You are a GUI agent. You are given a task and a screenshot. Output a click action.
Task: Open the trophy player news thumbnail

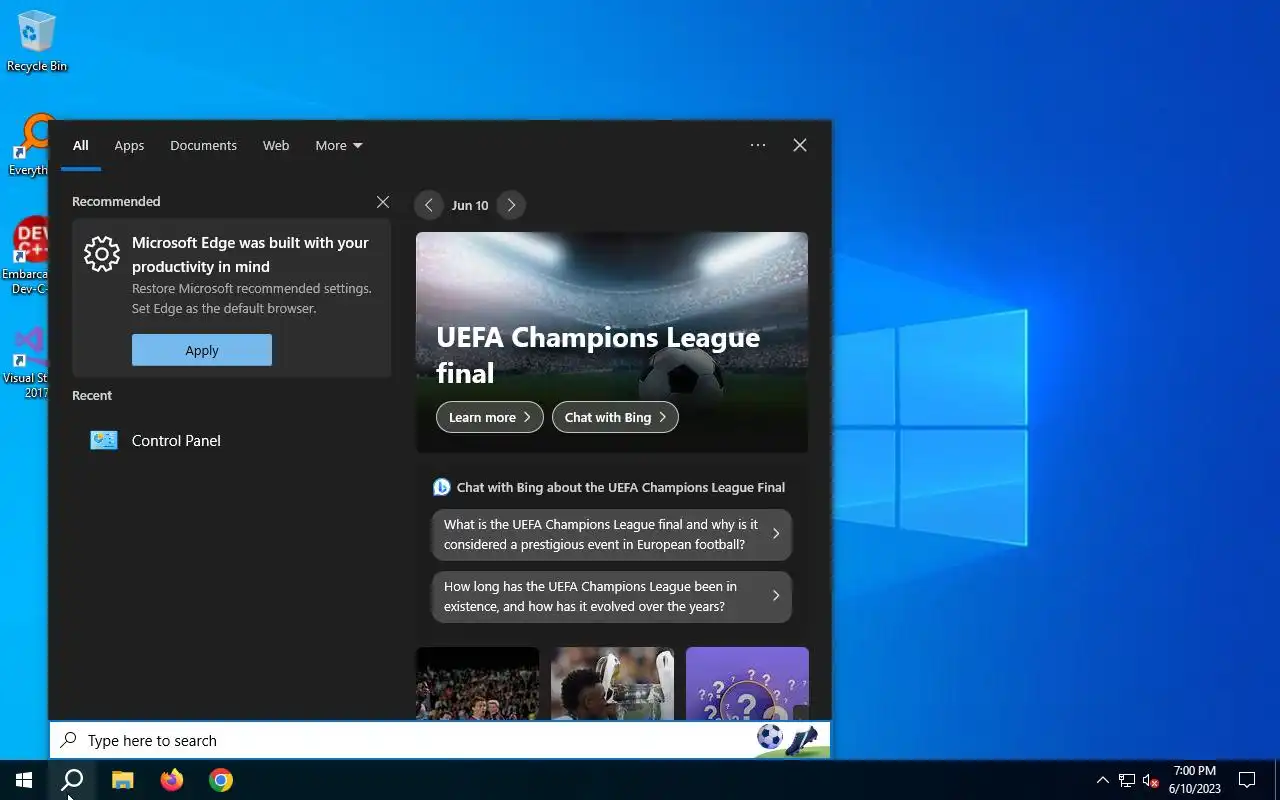[612, 683]
